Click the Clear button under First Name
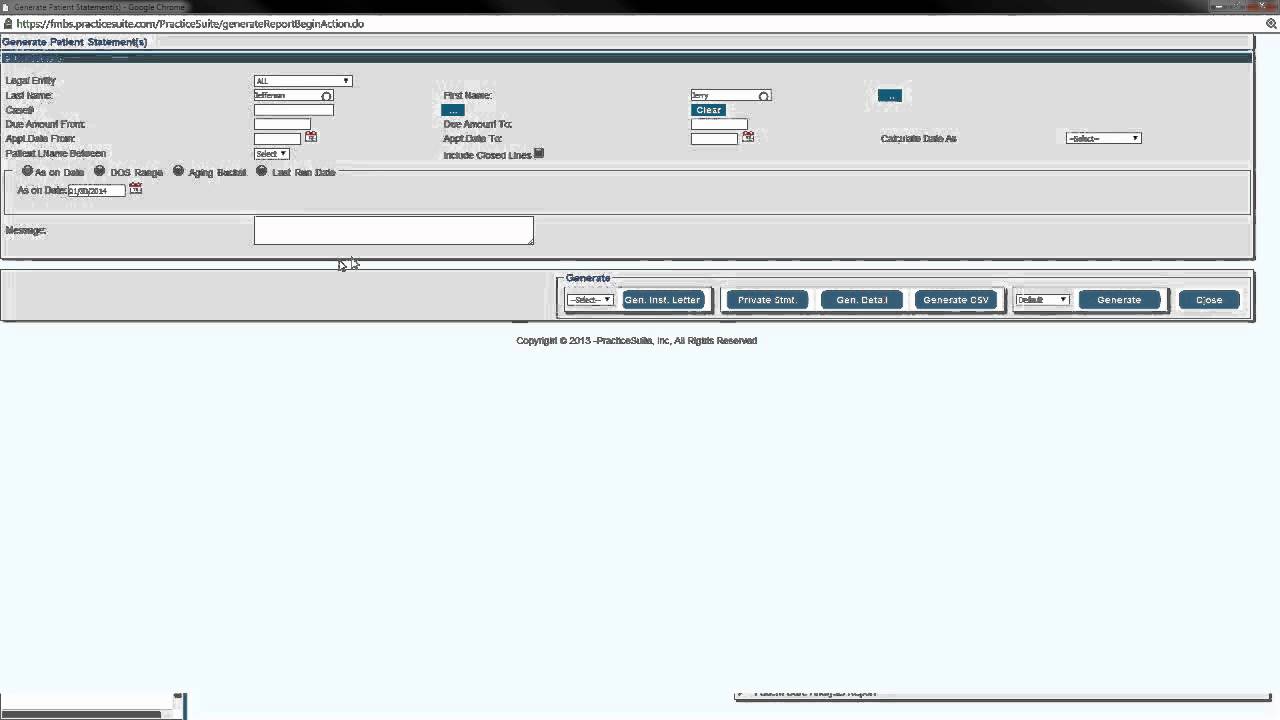 coord(708,110)
